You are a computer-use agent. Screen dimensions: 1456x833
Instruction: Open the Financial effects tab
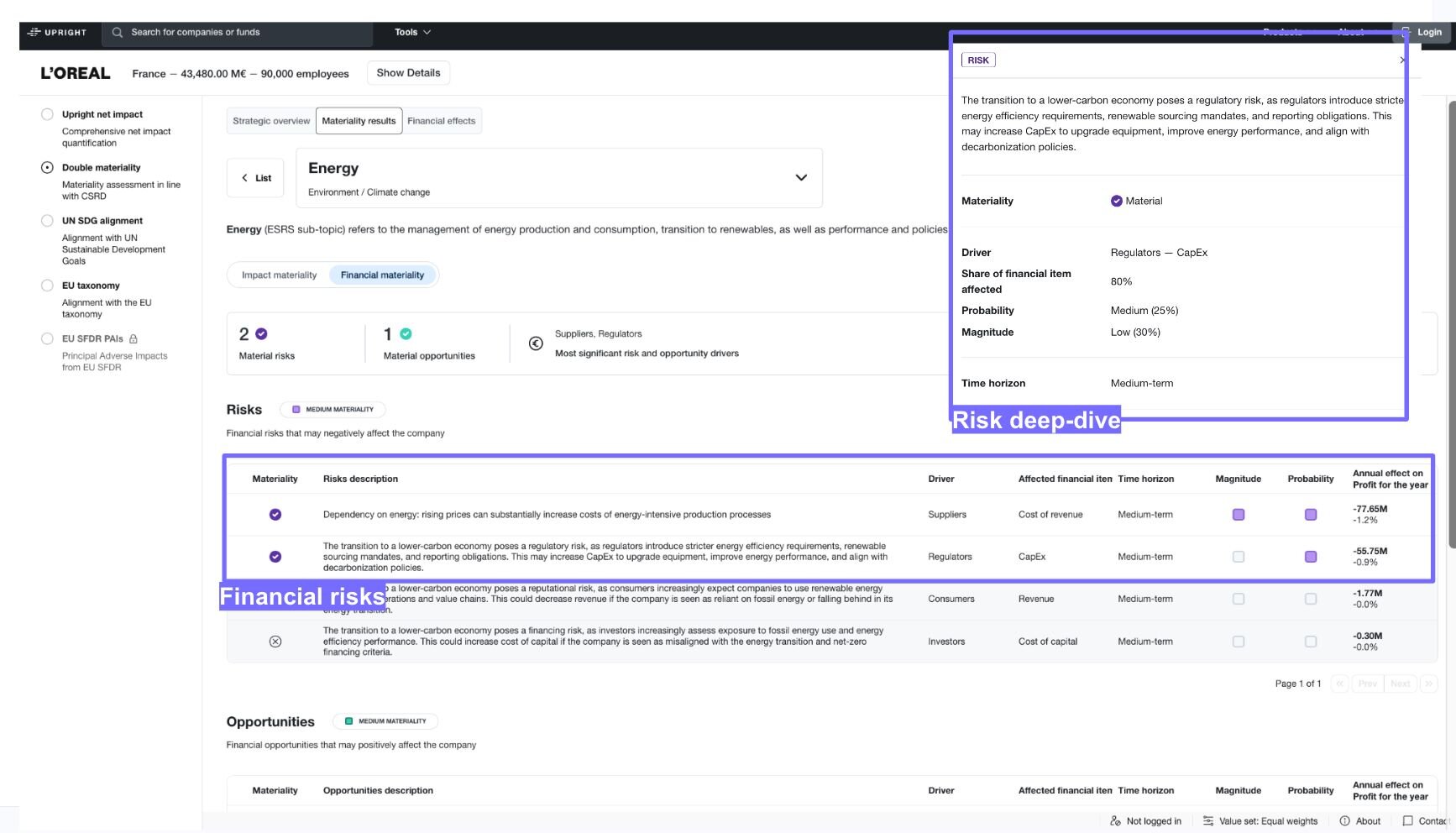tap(442, 121)
